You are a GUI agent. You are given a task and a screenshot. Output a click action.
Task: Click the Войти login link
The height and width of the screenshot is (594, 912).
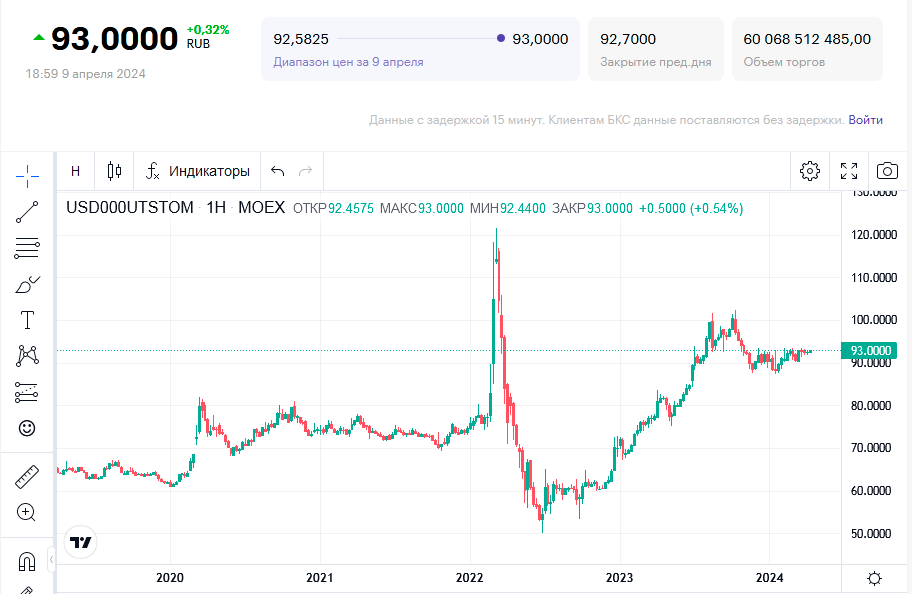[x=865, y=120]
